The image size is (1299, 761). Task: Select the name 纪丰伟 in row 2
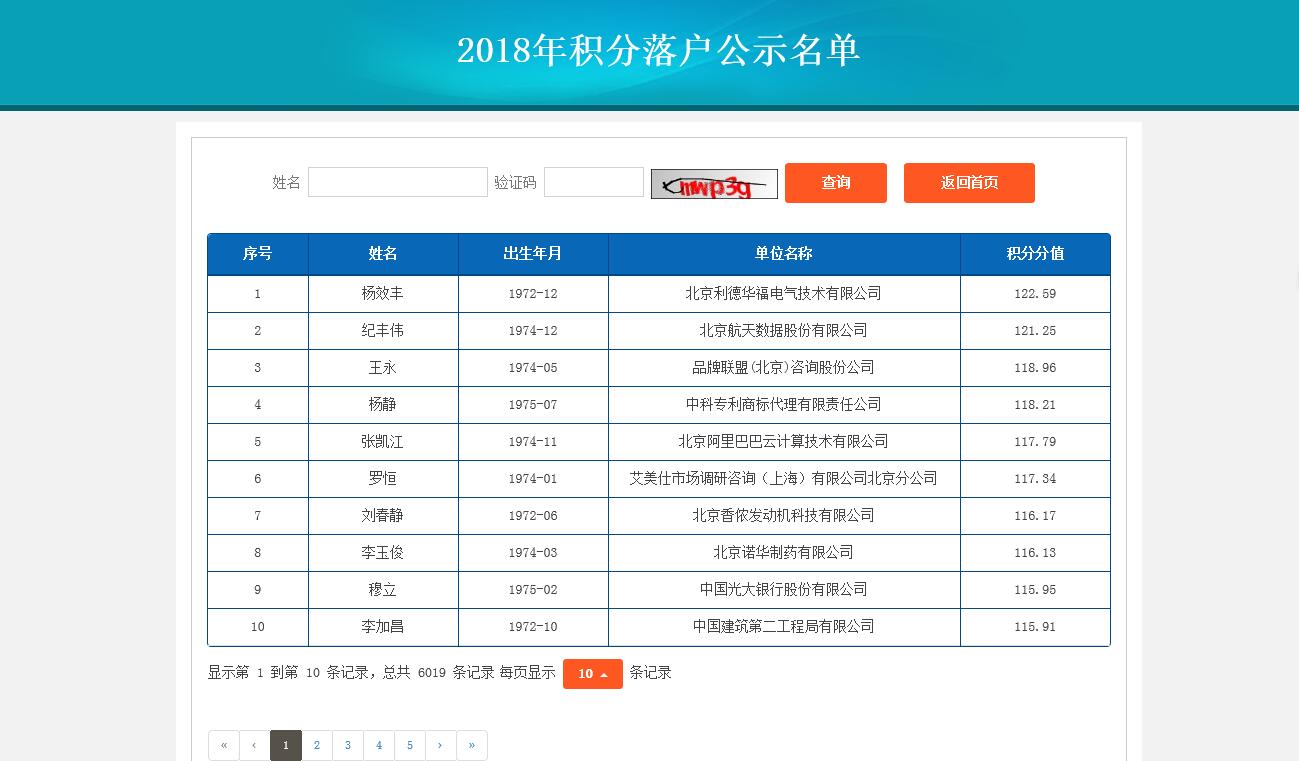(383, 331)
